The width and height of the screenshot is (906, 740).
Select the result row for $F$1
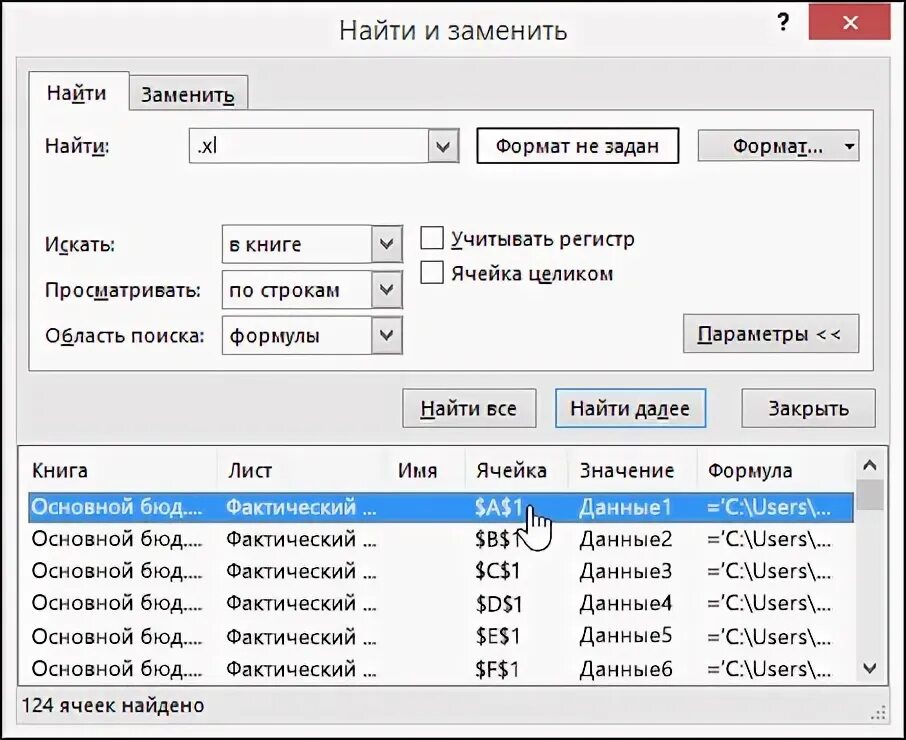(x=441, y=669)
